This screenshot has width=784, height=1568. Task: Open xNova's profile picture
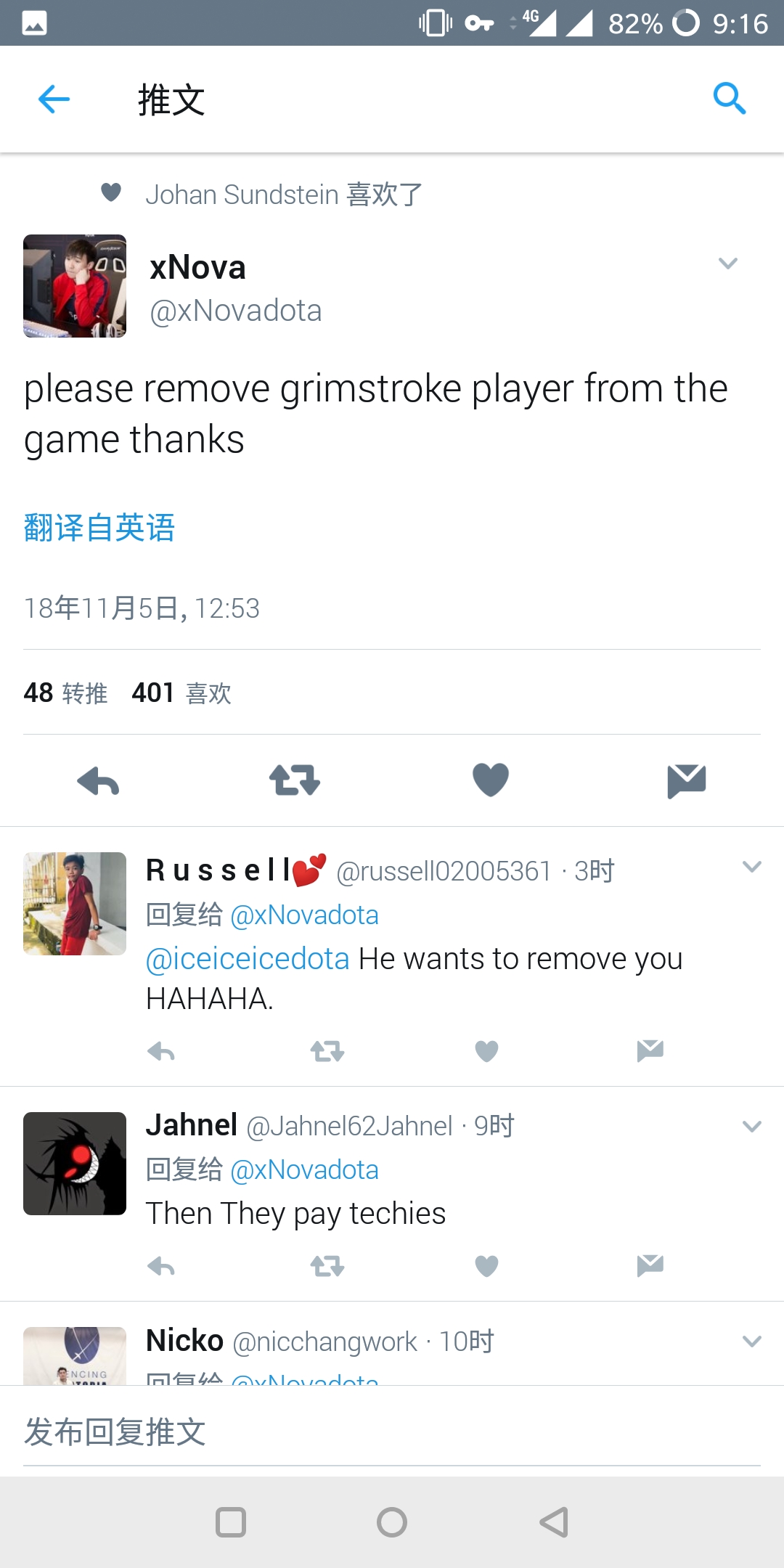[x=75, y=286]
